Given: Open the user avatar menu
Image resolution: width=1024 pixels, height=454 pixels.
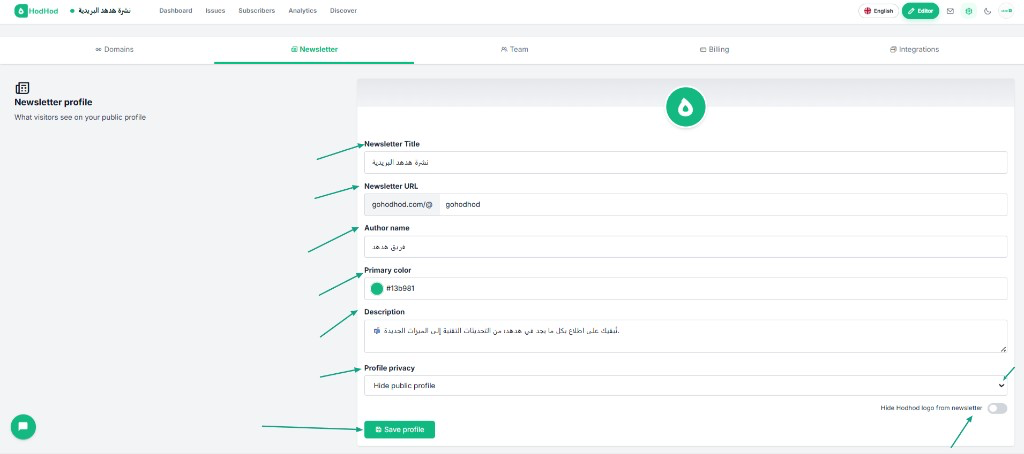Looking at the screenshot, I should click(1006, 11).
